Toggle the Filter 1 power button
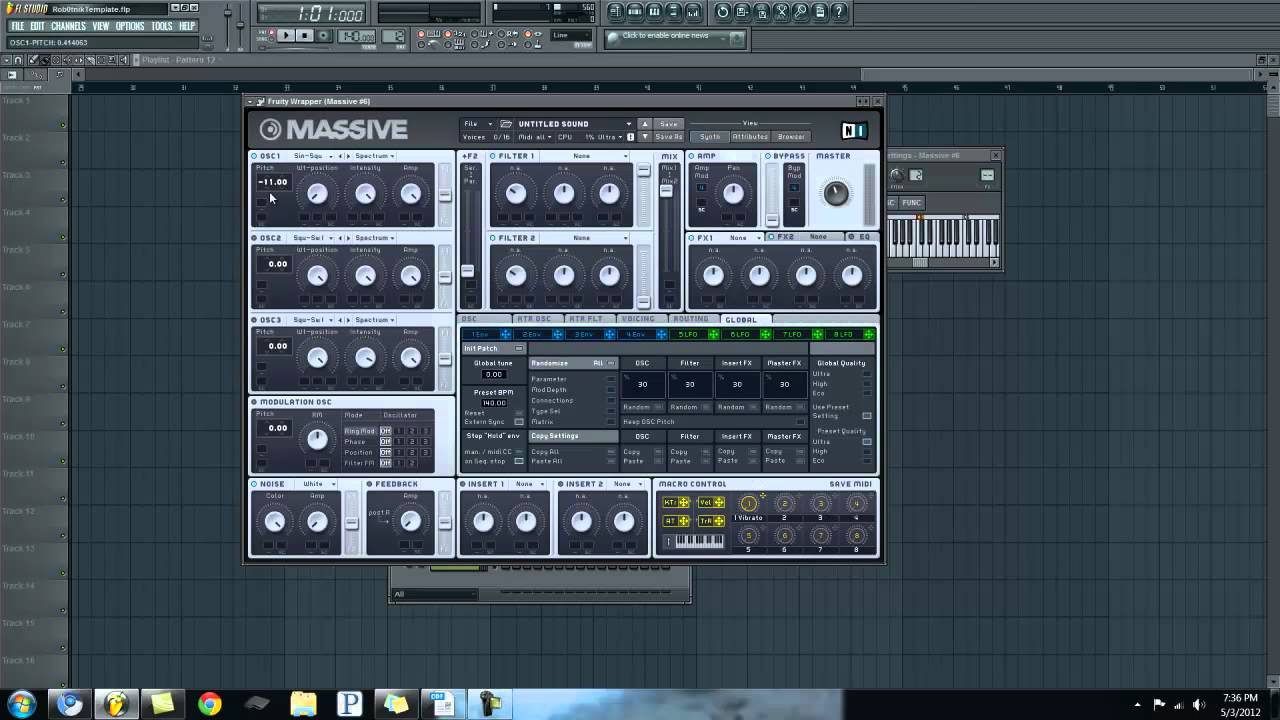This screenshot has width=1280, height=720. click(x=493, y=156)
